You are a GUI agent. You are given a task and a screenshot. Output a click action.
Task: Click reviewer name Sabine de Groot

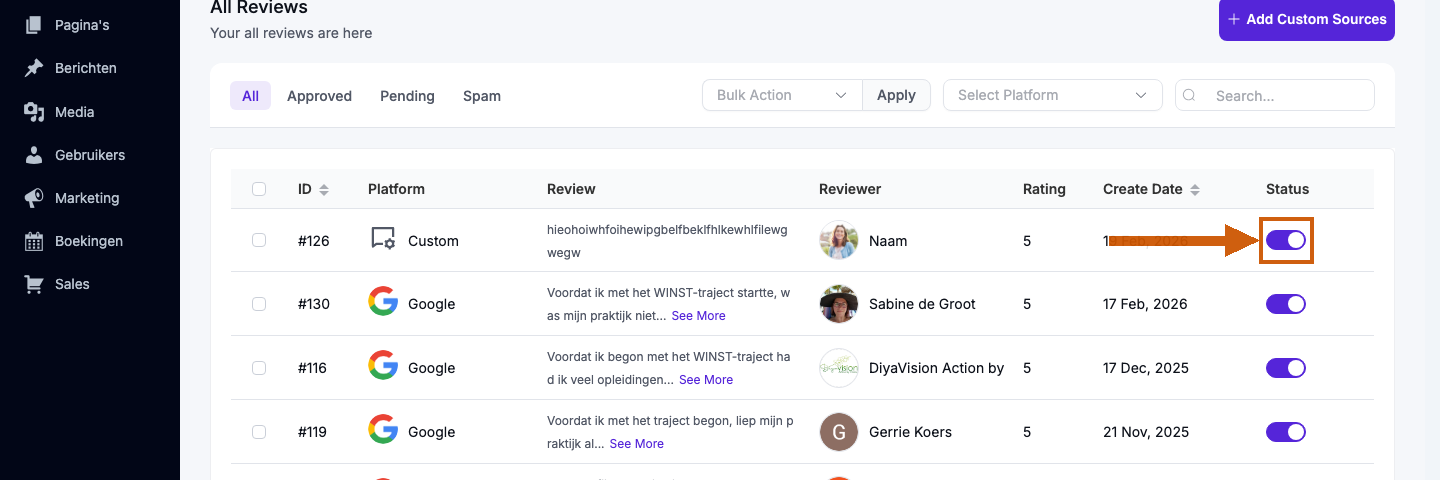(x=922, y=304)
